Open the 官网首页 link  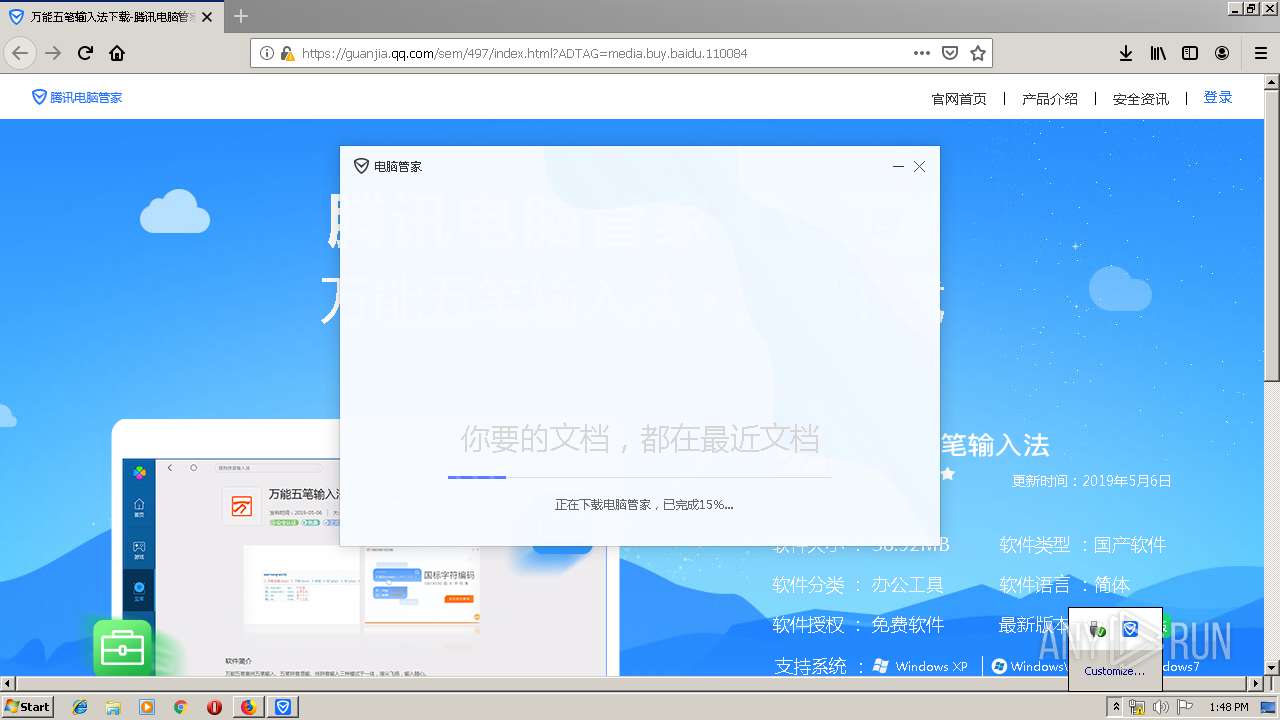(x=959, y=98)
